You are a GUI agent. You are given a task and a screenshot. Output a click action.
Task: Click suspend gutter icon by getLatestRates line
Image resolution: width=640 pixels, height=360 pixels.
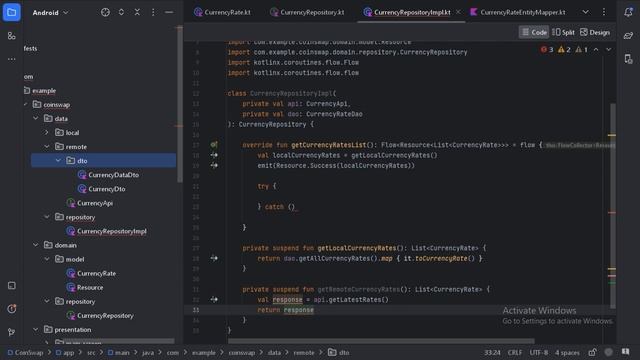[x=214, y=299]
